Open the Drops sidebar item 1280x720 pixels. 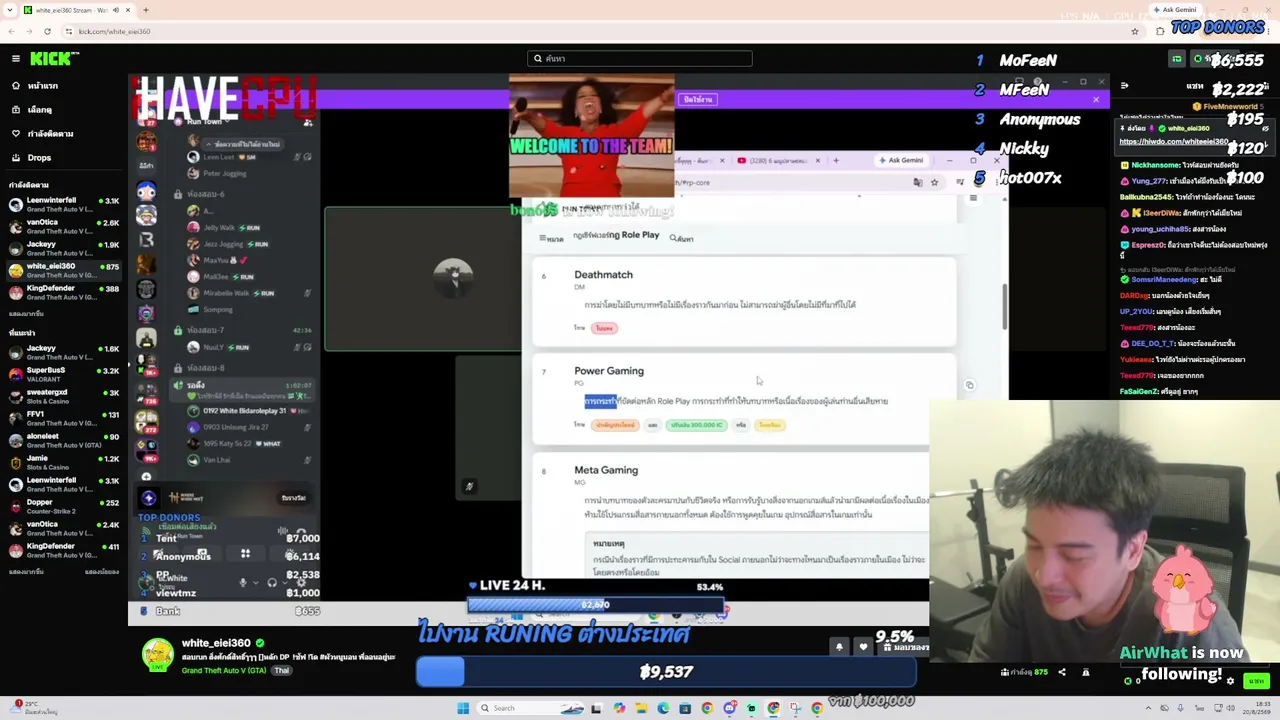[39, 158]
